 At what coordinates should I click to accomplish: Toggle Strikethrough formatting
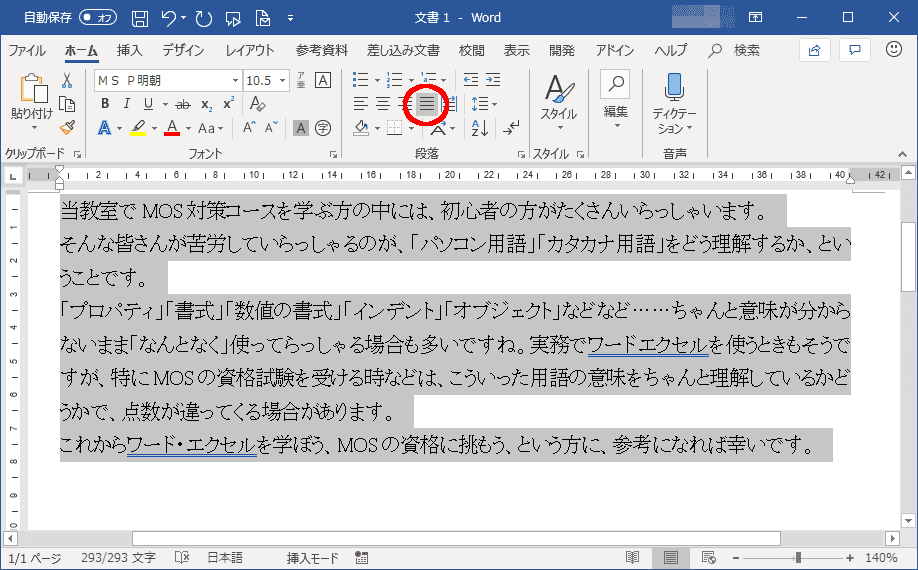click(x=183, y=104)
